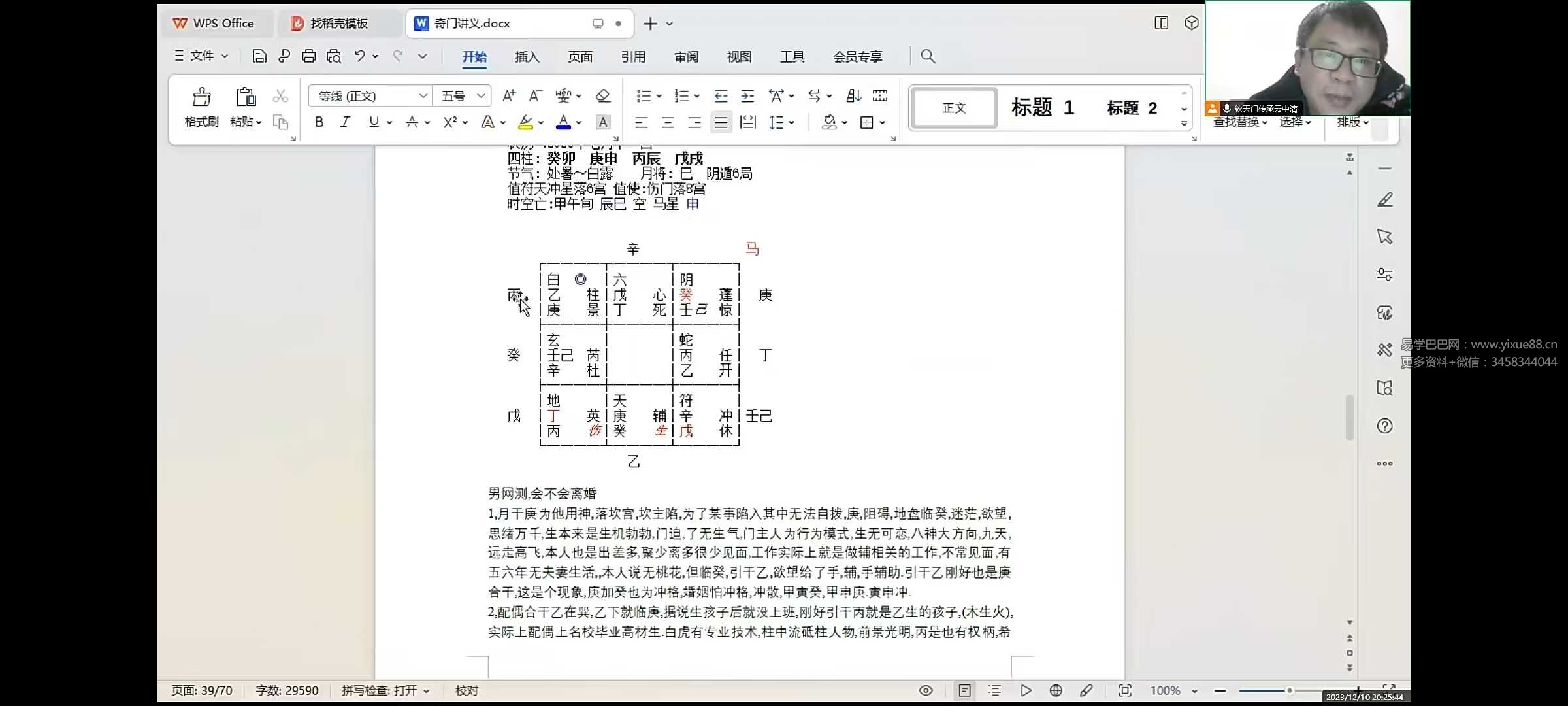Viewport: 1568px width, 706px height.
Task: Click the help question mark in sidebar
Action: click(1384, 426)
